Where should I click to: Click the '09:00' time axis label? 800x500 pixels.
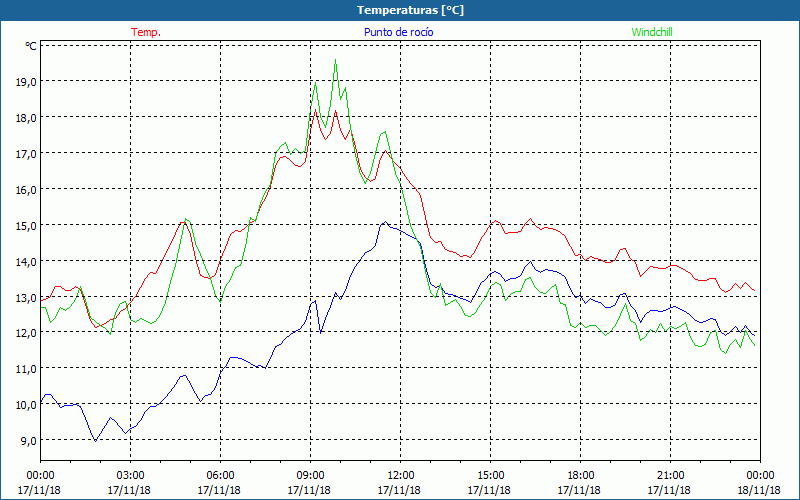(x=310, y=476)
